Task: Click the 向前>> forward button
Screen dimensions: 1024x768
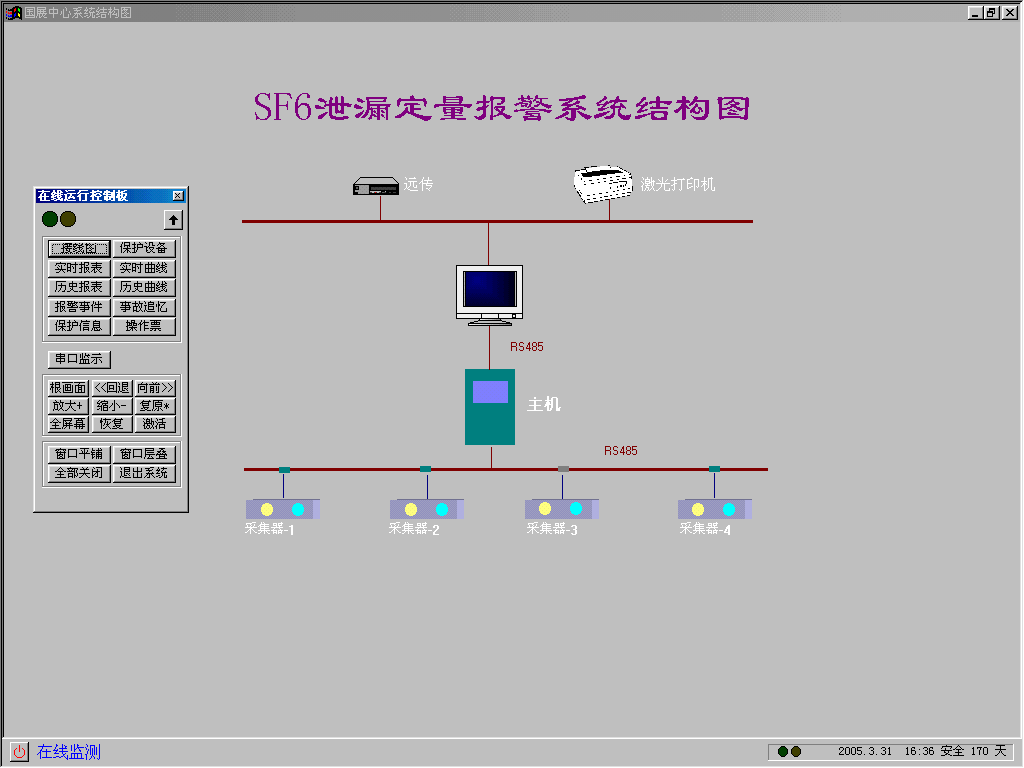Action: (155, 388)
